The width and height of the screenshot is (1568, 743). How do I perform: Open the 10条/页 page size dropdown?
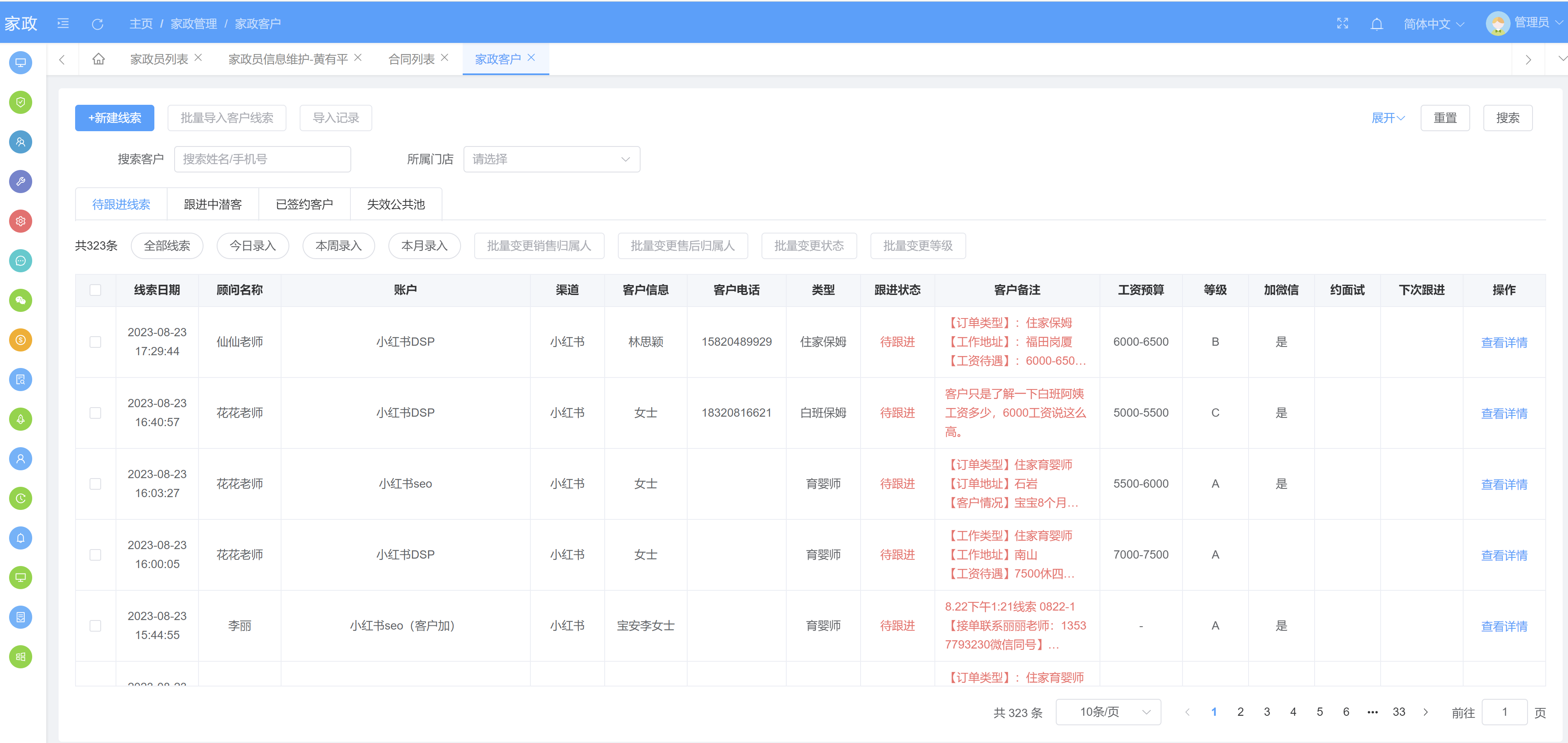pos(1108,712)
